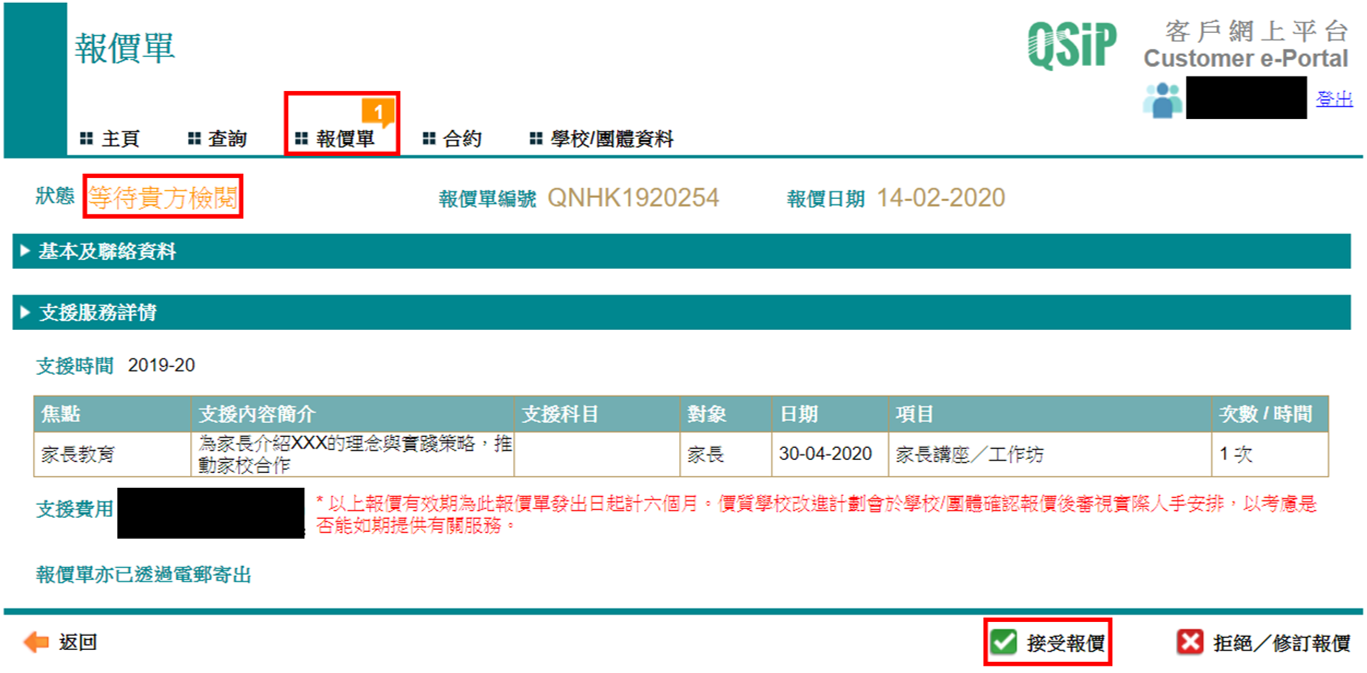The height and width of the screenshot is (673, 1367).
Task: Click the 家長教育 focus cell
Action: (x=112, y=454)
